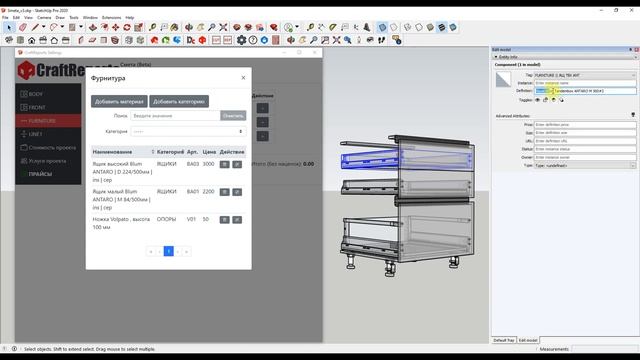Click the Definition name field

click(585, 91)
